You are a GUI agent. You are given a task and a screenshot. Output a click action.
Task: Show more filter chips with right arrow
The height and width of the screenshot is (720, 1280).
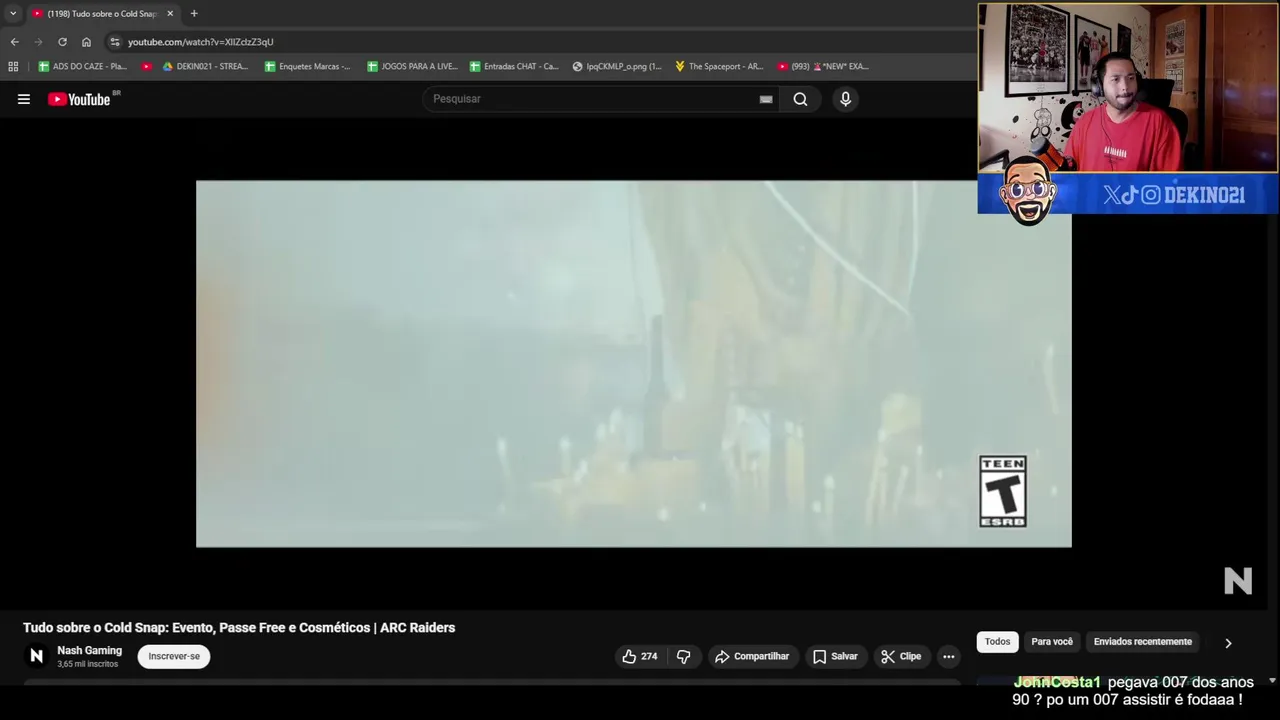coord(1228,643)
